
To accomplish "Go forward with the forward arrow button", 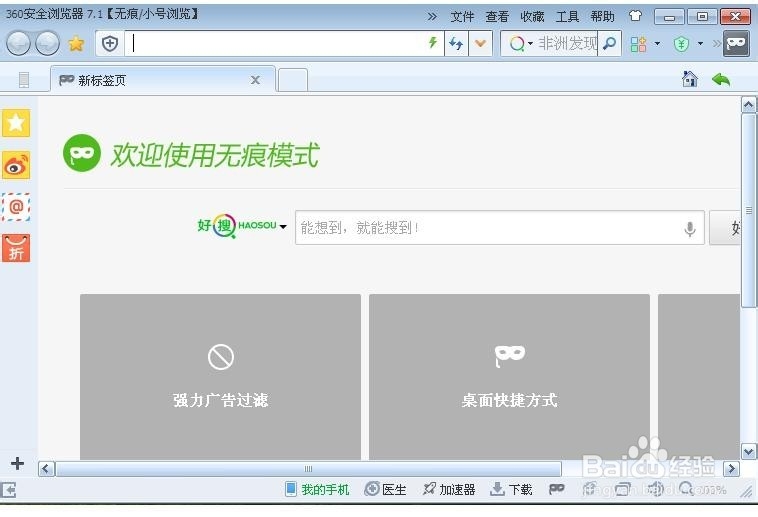I will [x=48, y=44].
